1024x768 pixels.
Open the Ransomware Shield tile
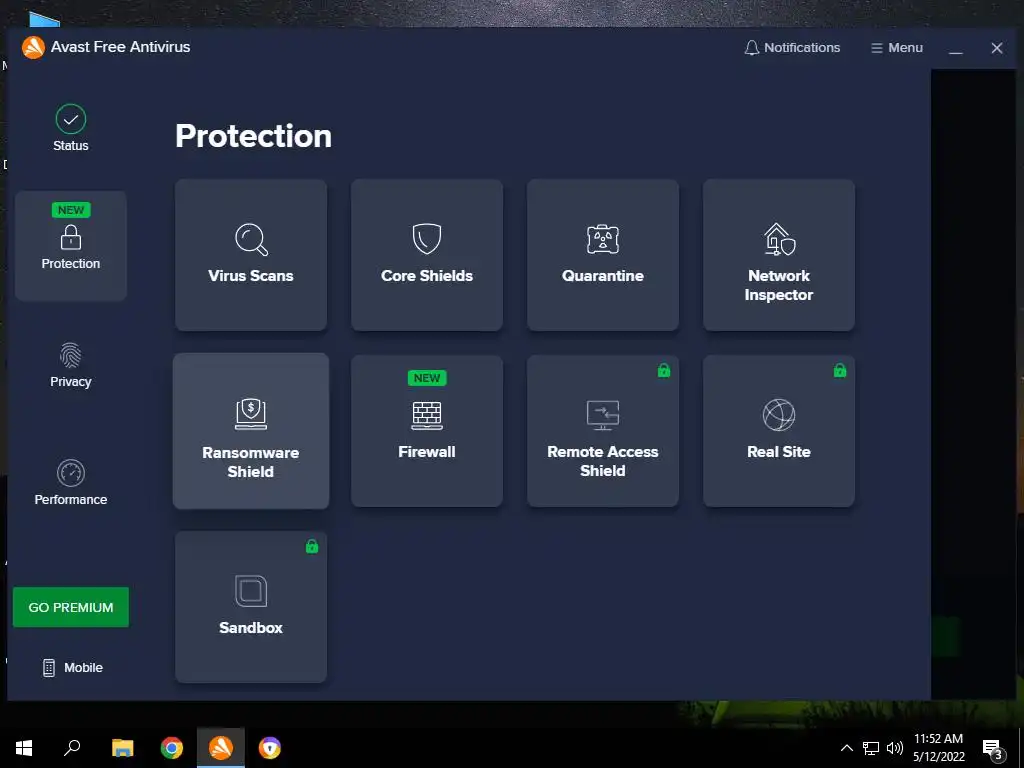(x=251, y=431)
